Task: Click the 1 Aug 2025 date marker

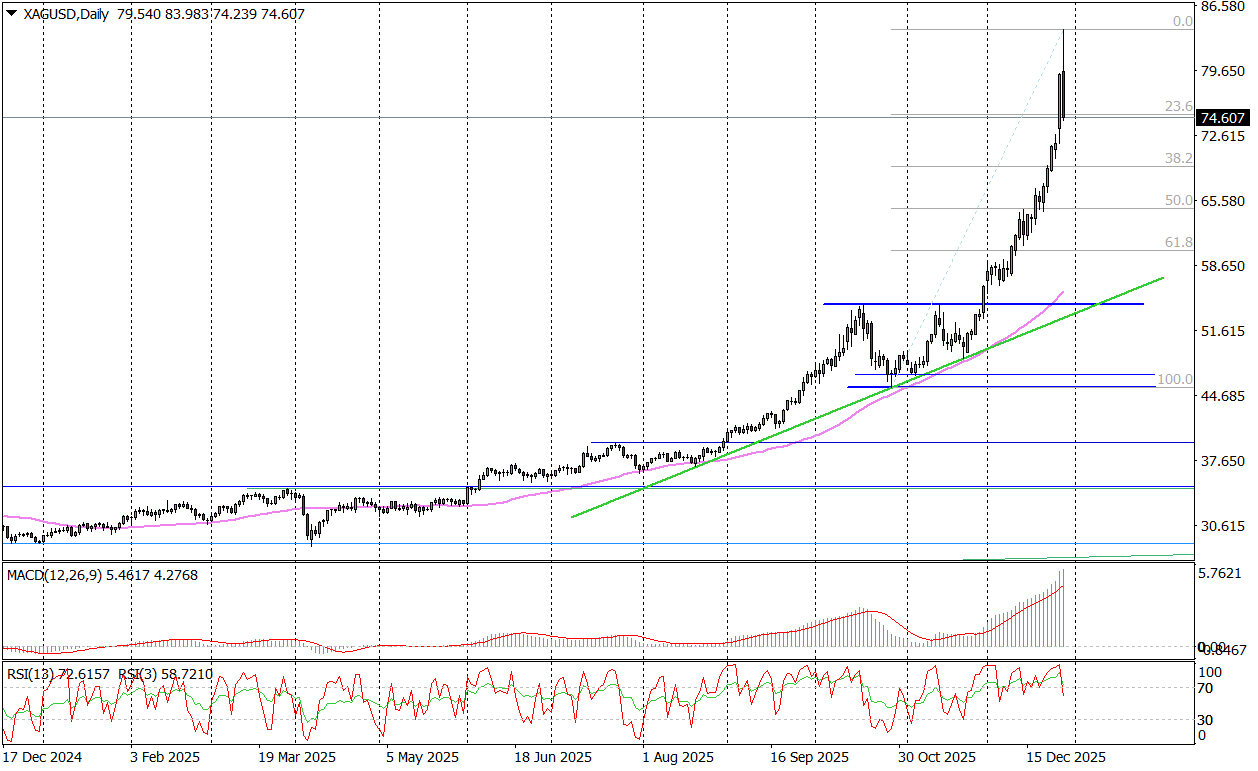Action: click(x=677, y=757)
